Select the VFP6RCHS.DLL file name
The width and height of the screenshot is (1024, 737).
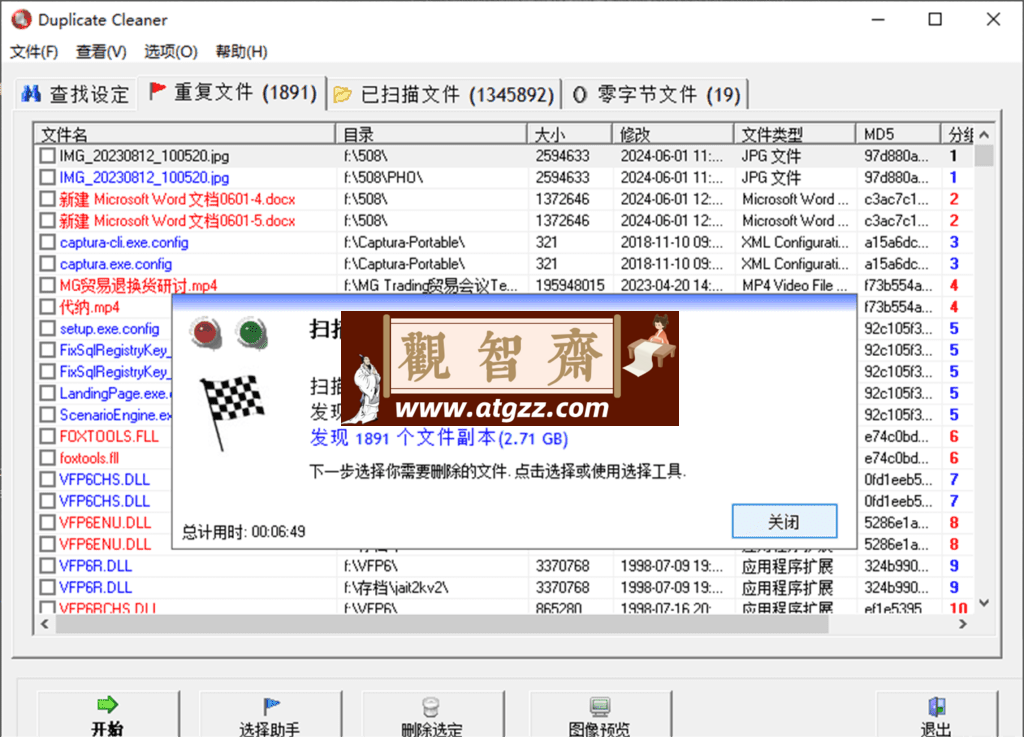point(108,608)
